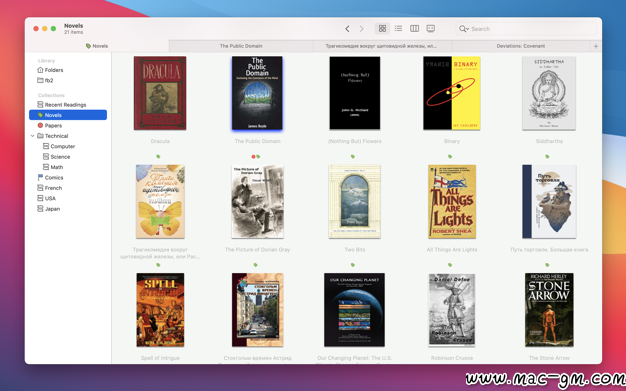This screenshot has width=626, height=391.
Task: Select the Binary book cover
Action: 452,93
